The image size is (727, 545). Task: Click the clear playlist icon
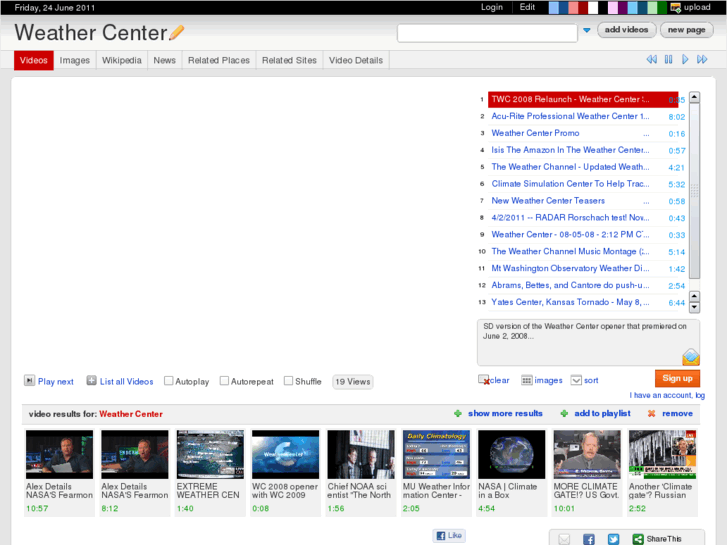(484, 380)
